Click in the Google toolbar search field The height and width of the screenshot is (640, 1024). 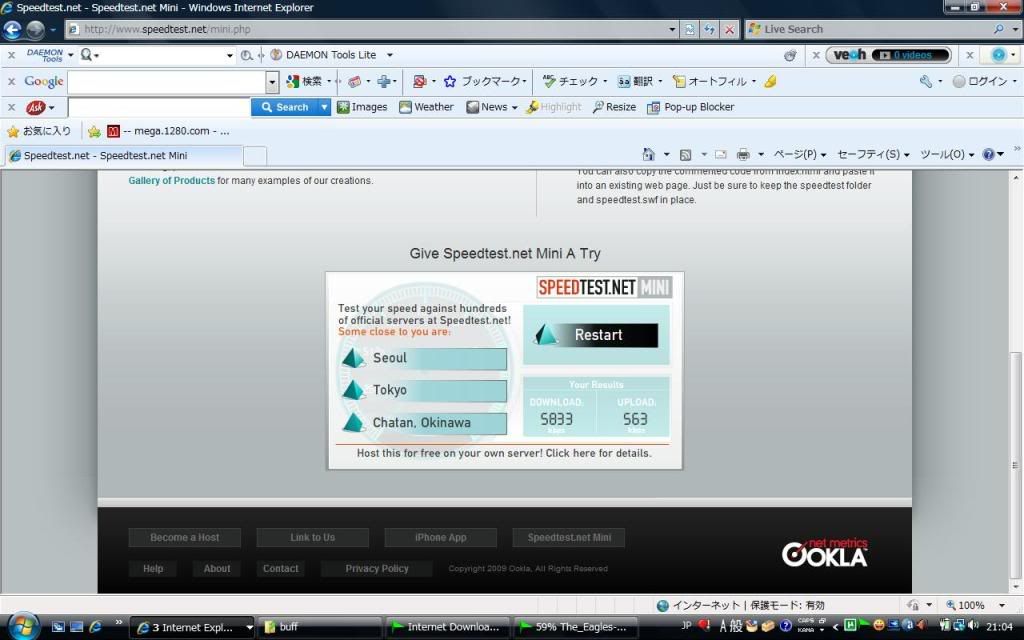coord(167,82)
